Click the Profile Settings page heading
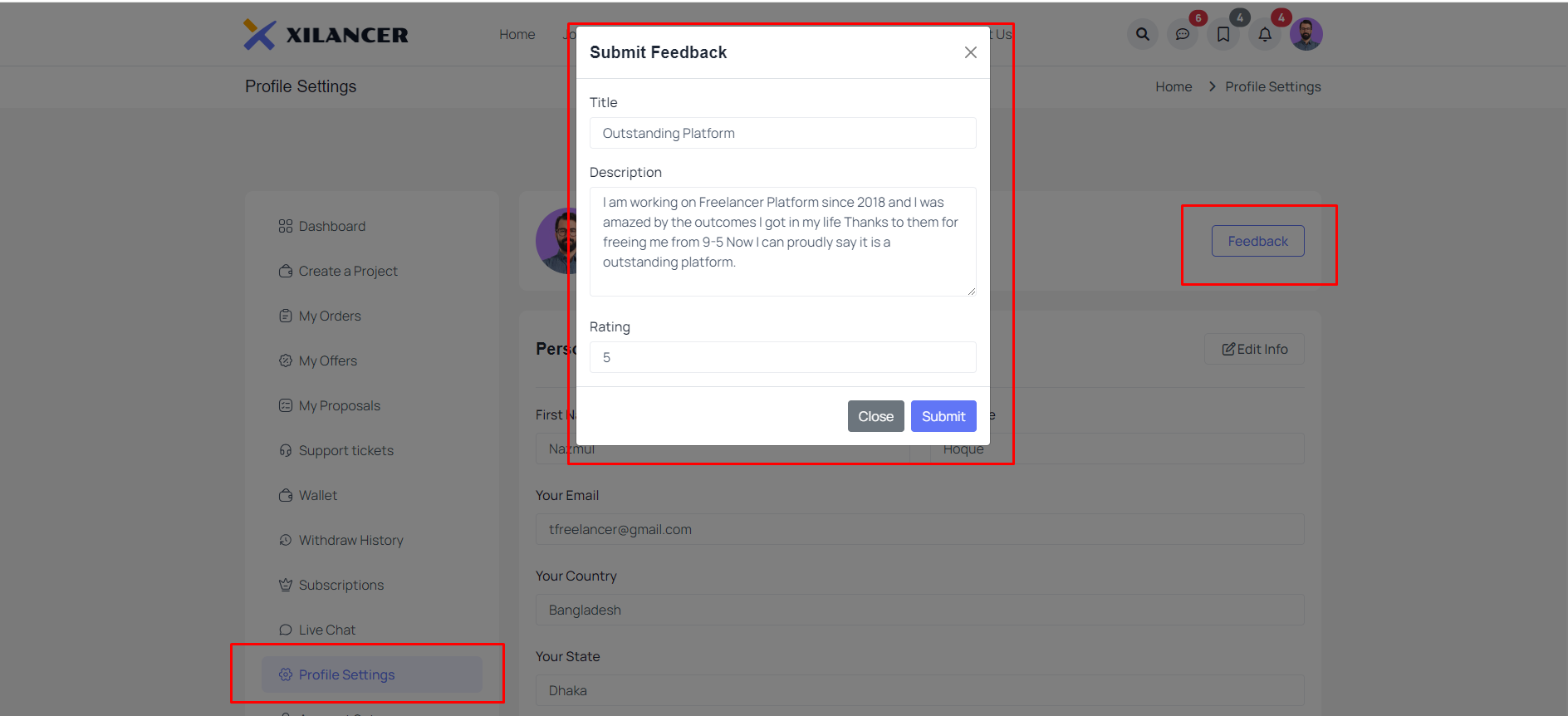 [x=301, y=86]
